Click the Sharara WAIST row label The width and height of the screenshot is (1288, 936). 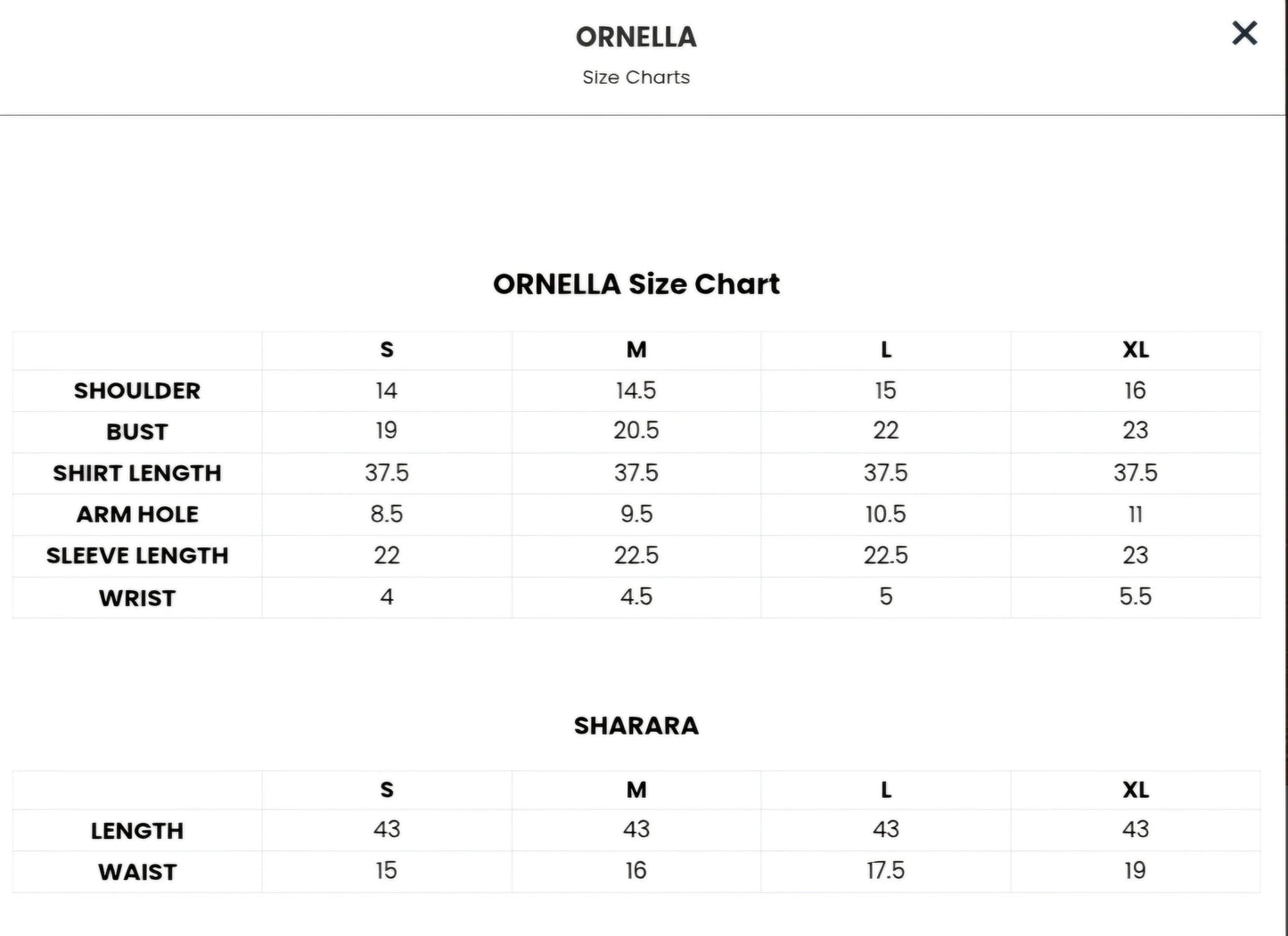click(137, 872)
